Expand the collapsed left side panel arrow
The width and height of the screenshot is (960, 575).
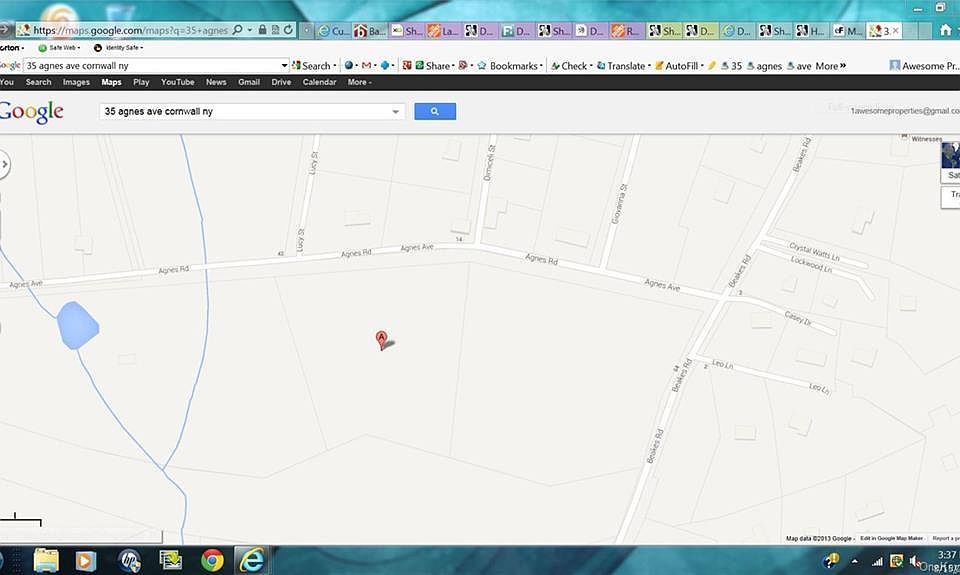[x=5, y=165]
